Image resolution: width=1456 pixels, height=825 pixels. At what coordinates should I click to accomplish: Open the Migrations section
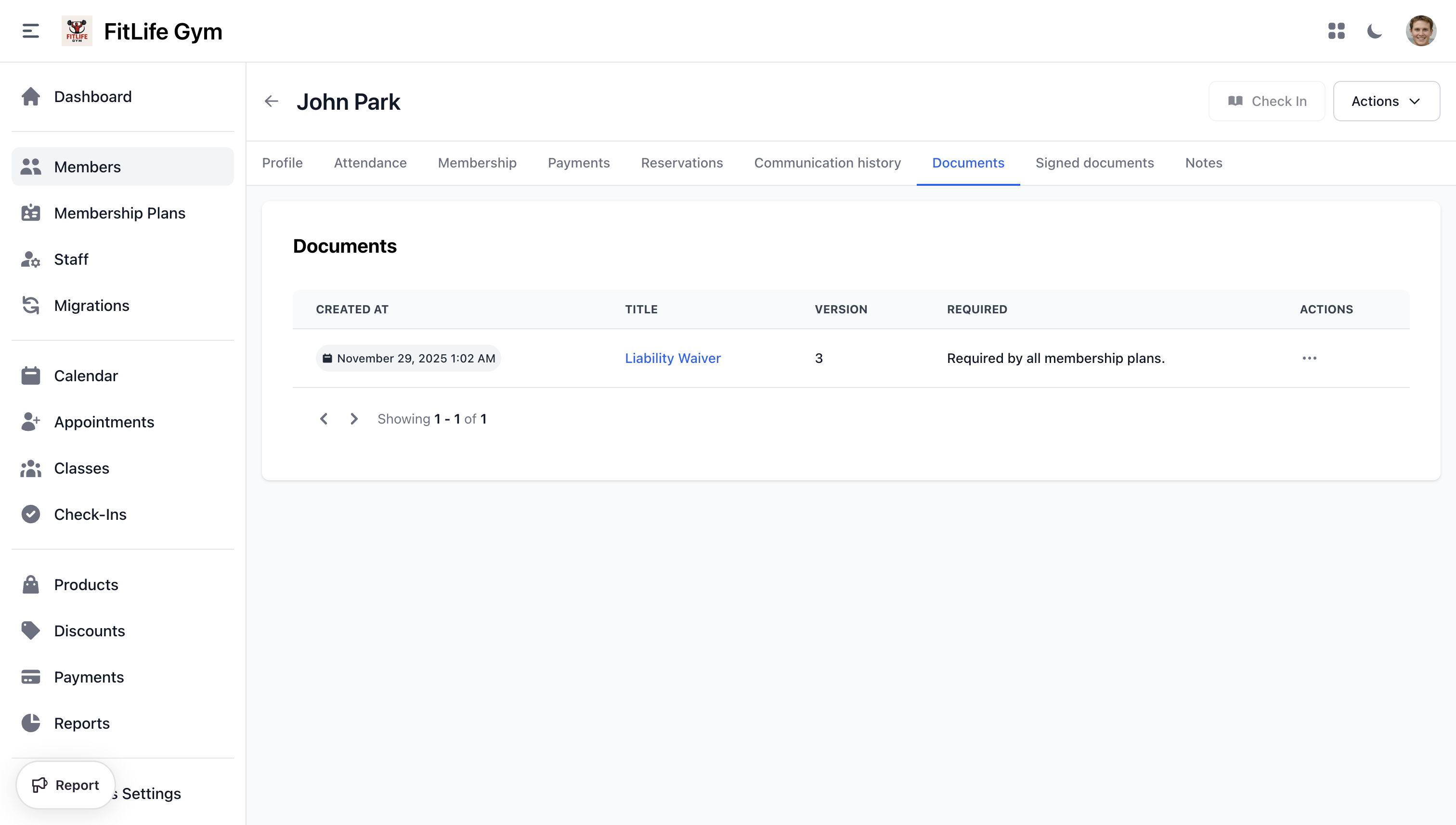click(92, 306)
